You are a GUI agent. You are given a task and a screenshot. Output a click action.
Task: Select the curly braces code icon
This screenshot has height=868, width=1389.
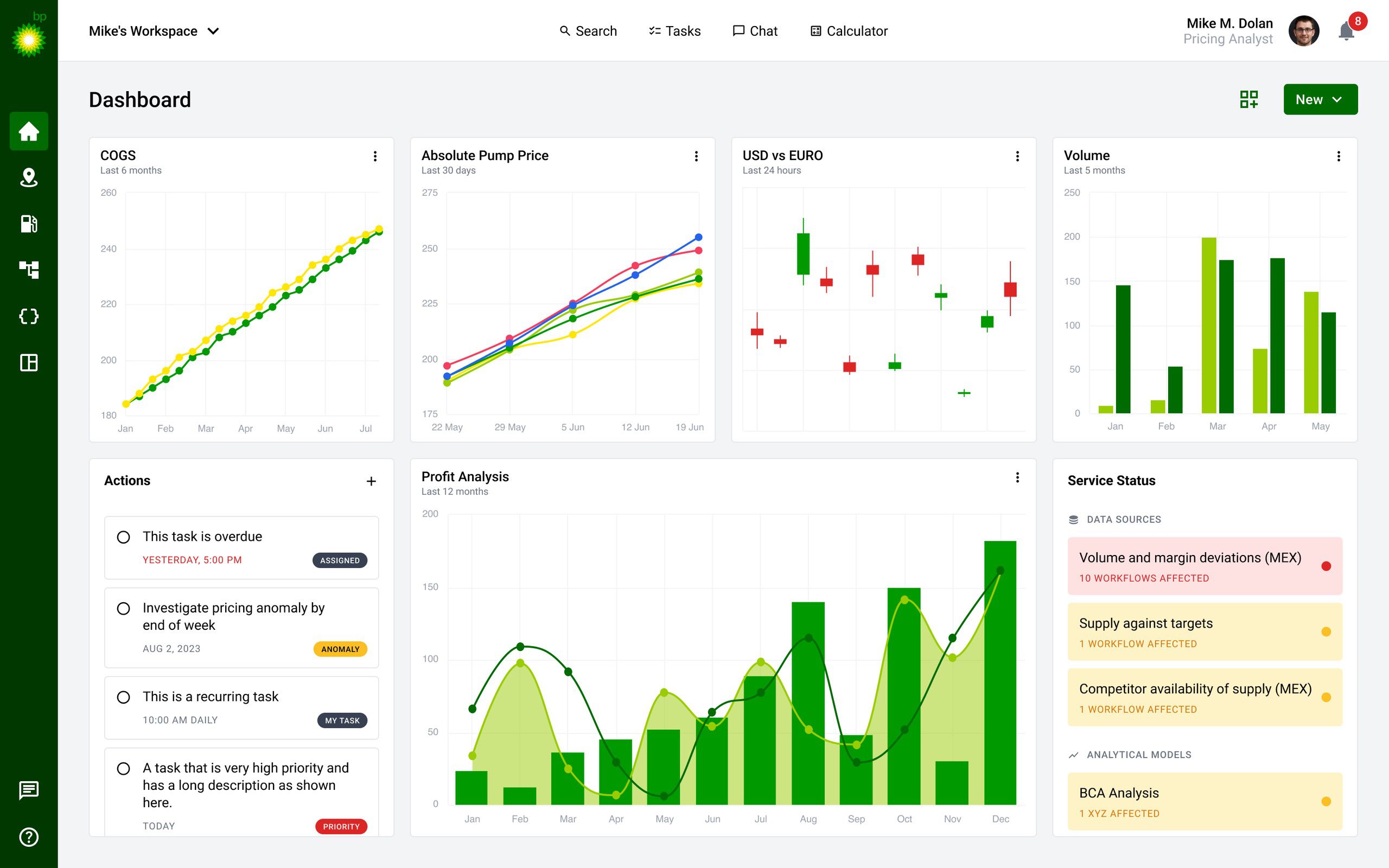[x=29, y=316]
